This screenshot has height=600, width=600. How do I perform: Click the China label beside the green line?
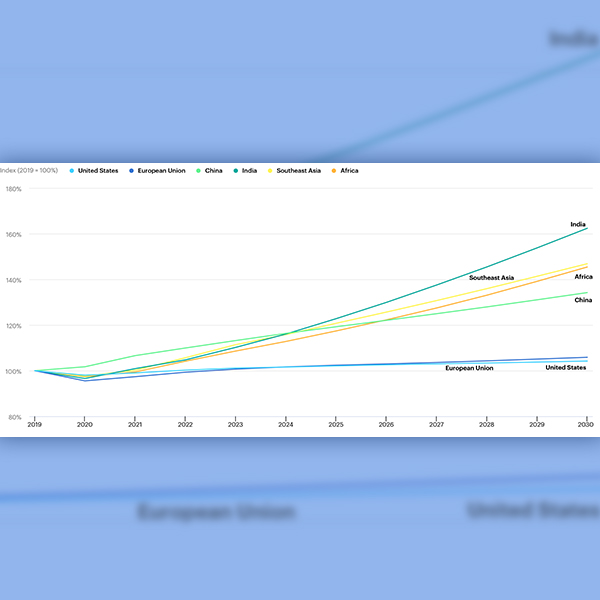(583, 300)
